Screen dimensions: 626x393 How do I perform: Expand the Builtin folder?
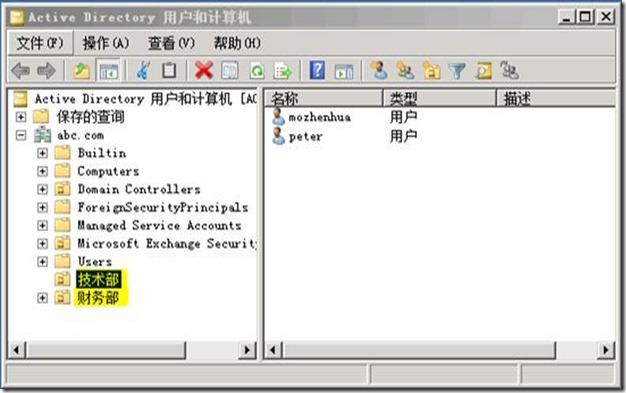42,153
